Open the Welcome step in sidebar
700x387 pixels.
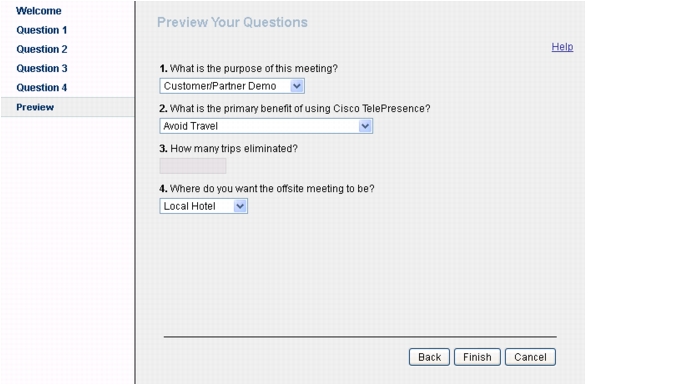[38, 11]
